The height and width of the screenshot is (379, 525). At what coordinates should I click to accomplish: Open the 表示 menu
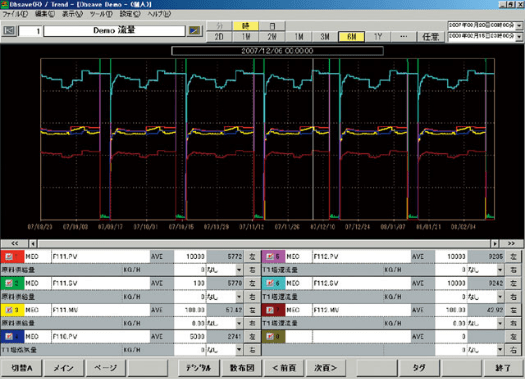tap(72, 14)
